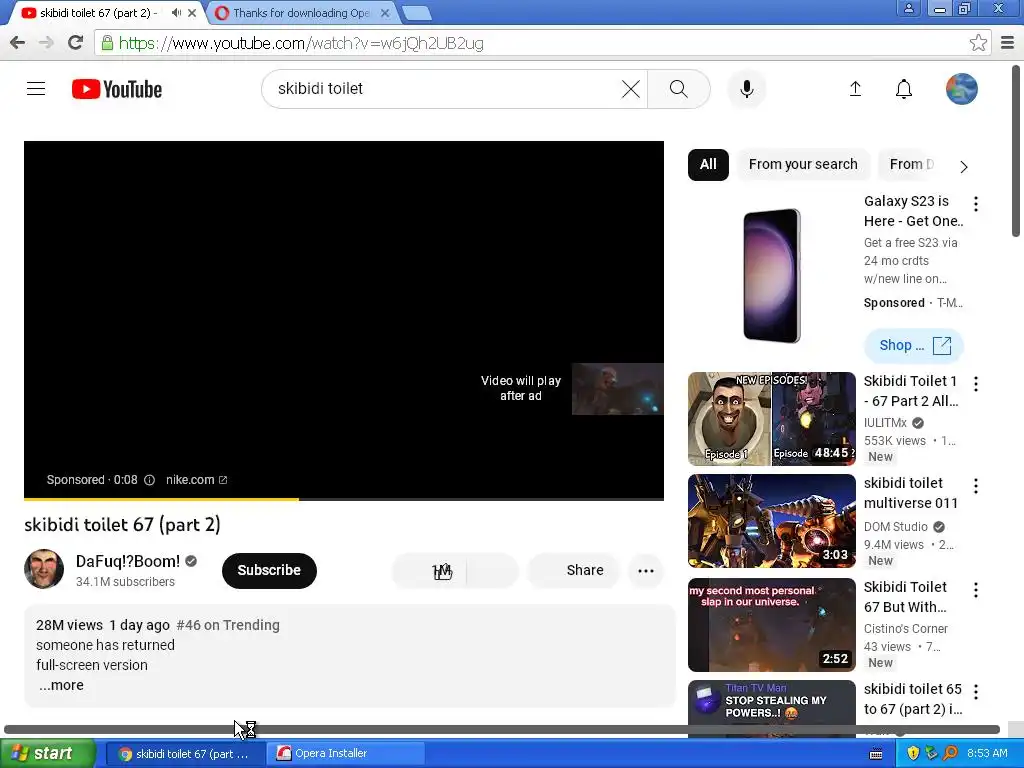Click the muted speaker icon on tab

[176, 12]
